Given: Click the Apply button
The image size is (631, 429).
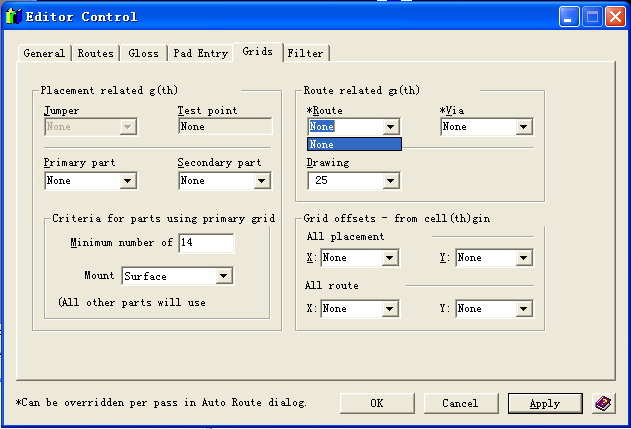Looking at the screenshot, I should tap(545, 403).
